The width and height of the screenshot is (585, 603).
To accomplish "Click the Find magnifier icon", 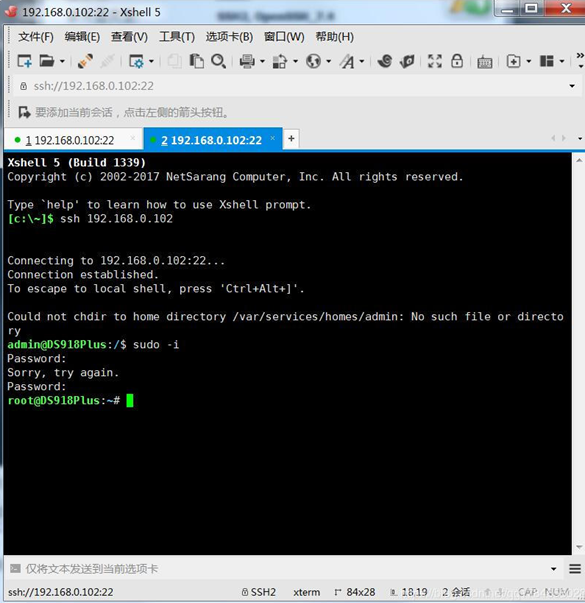I will [x=218, y=61].
